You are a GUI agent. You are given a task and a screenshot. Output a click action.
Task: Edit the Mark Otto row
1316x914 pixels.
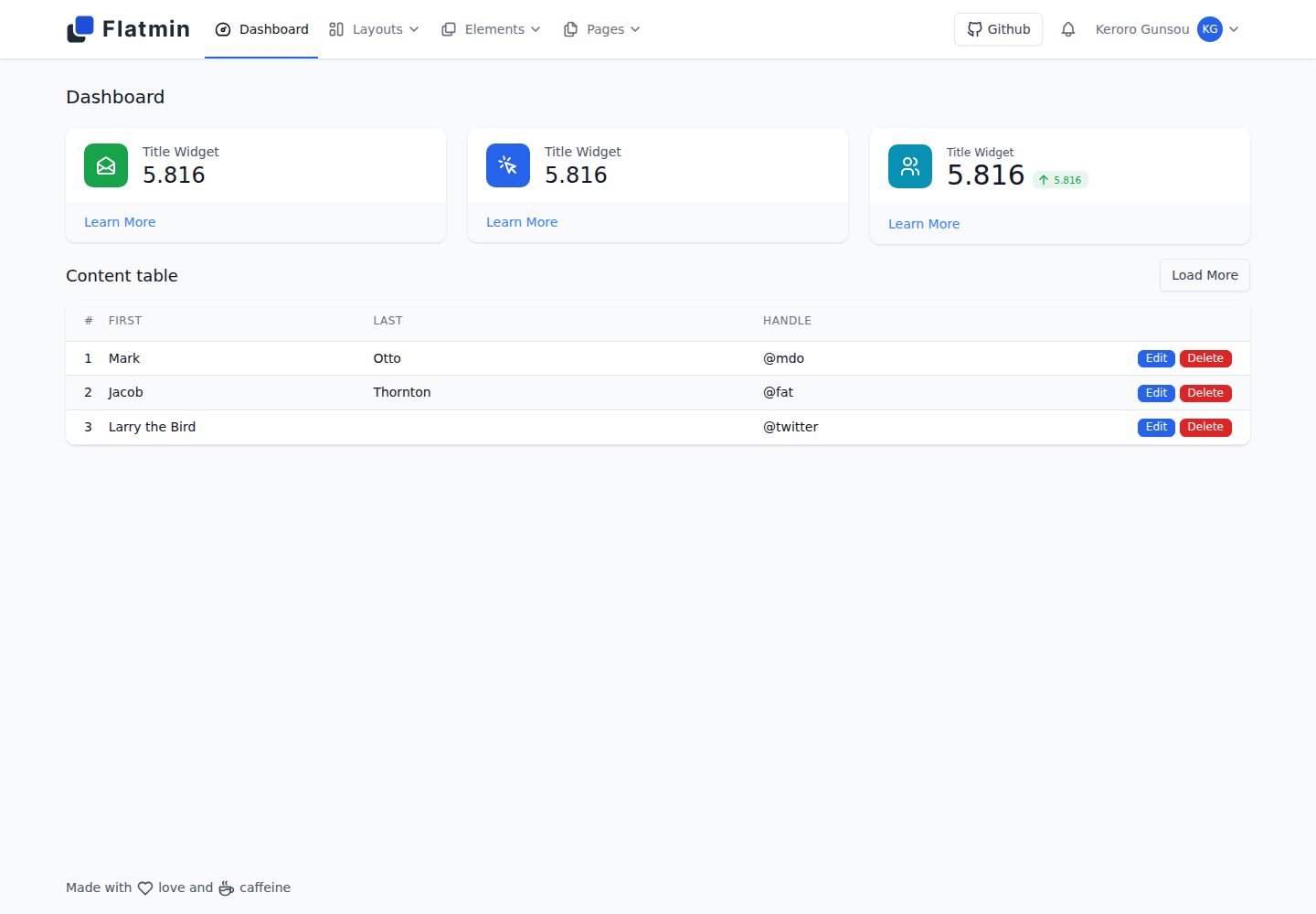click(x=1156, y=358)
